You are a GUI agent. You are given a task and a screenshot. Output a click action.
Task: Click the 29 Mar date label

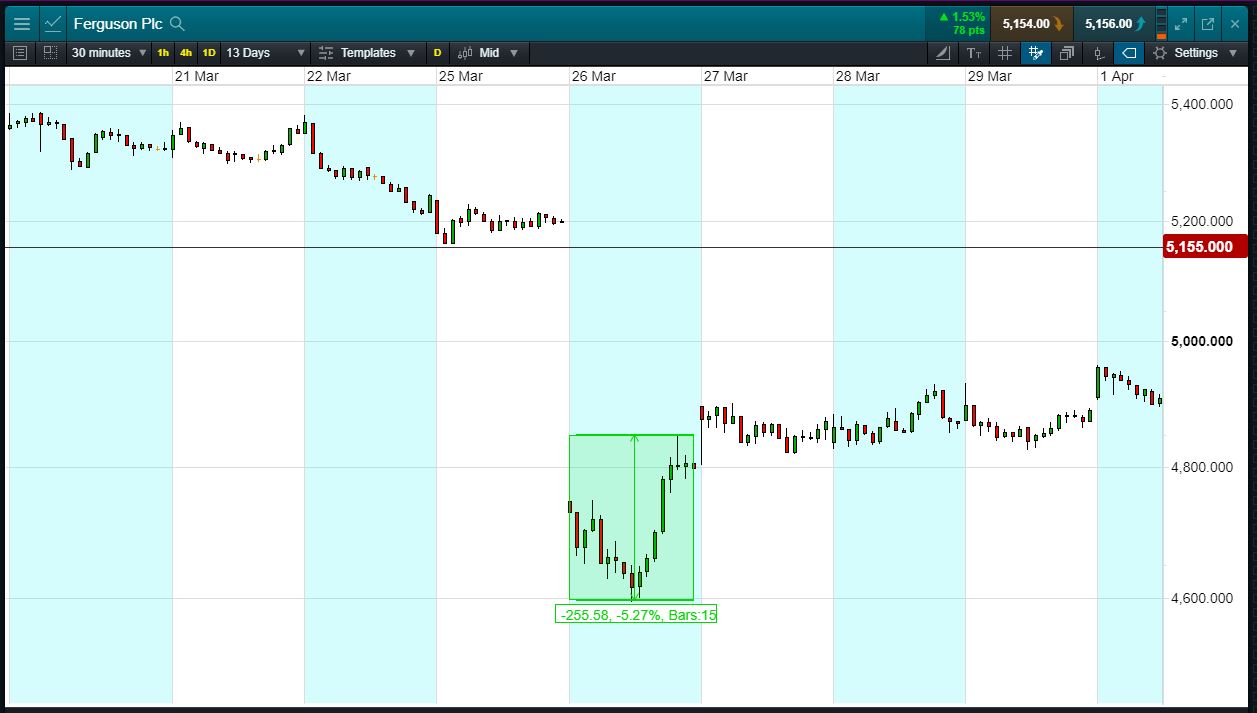[989, 76]
